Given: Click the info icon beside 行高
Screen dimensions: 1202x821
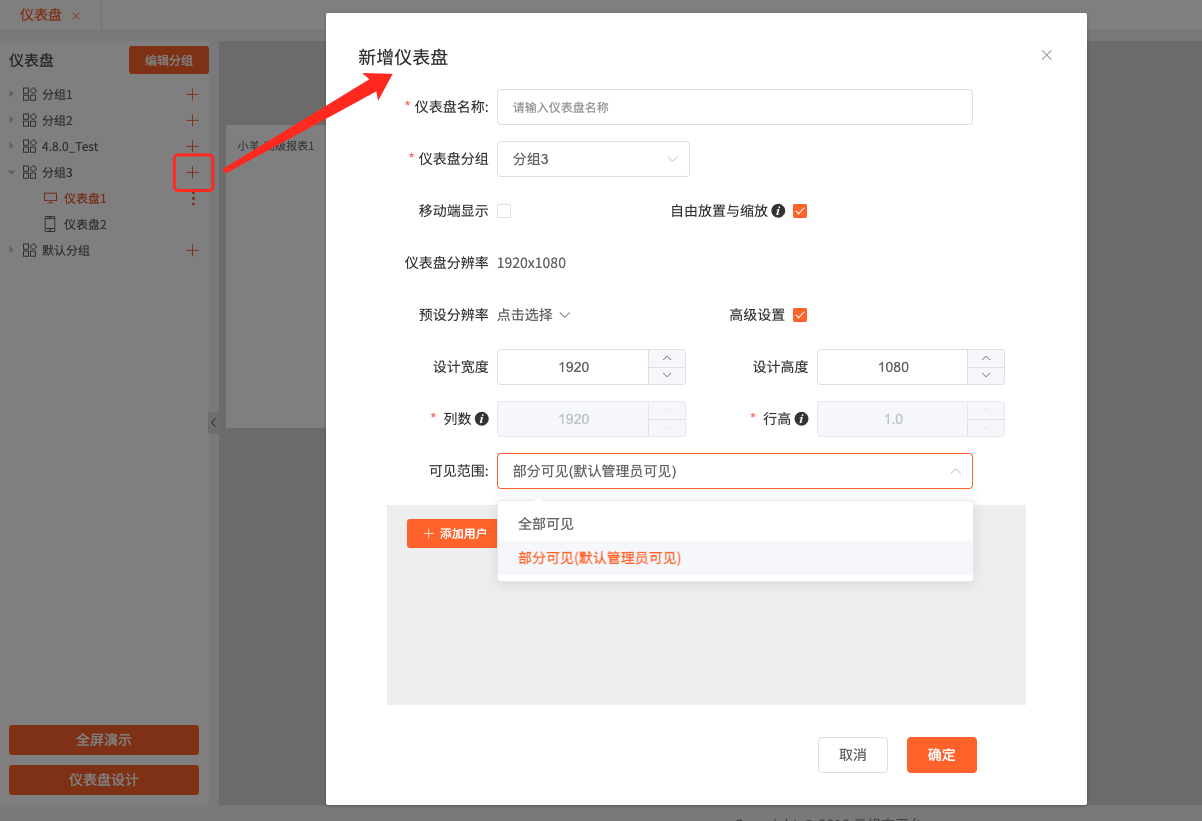Looking at the screenshot, I should click(801, 419).
